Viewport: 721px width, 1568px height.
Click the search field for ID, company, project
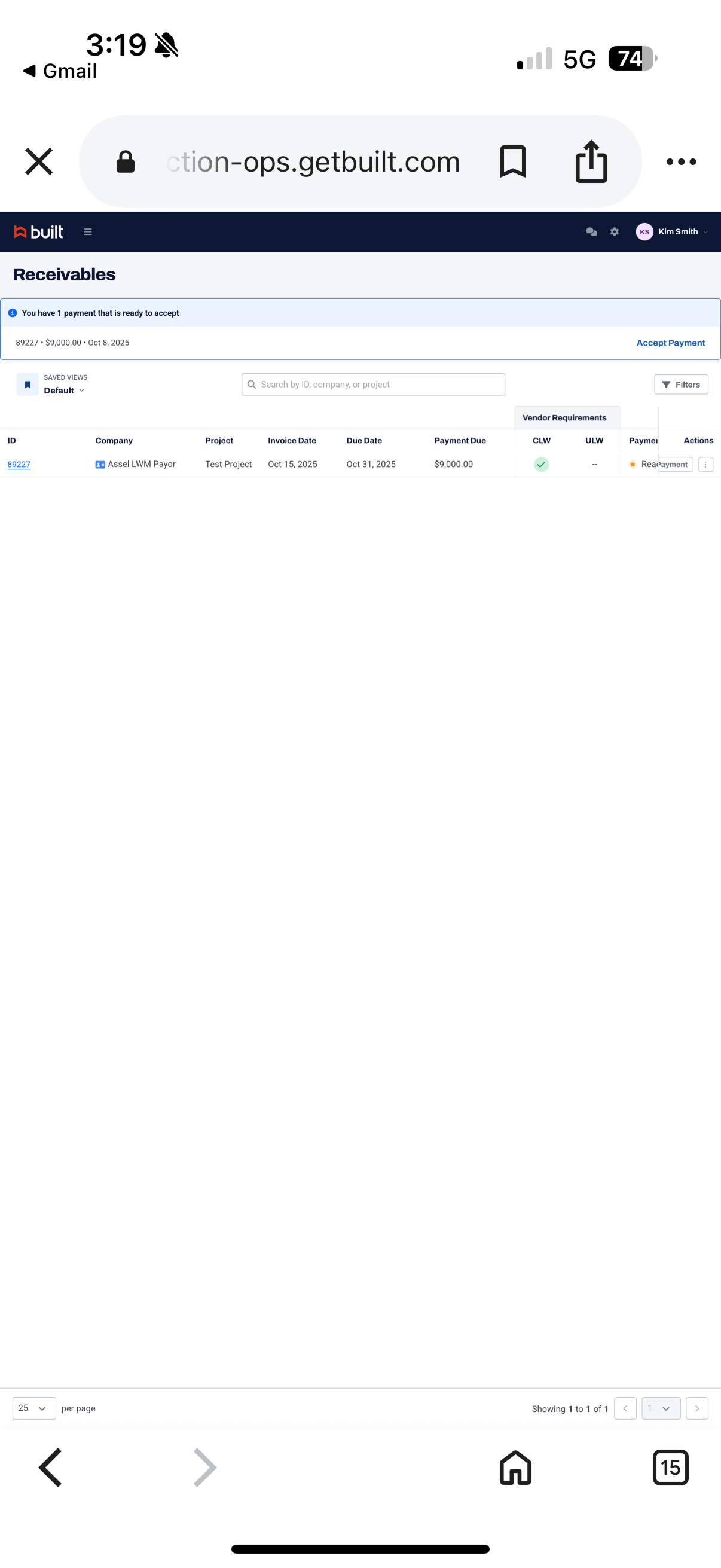click(373, 384)
